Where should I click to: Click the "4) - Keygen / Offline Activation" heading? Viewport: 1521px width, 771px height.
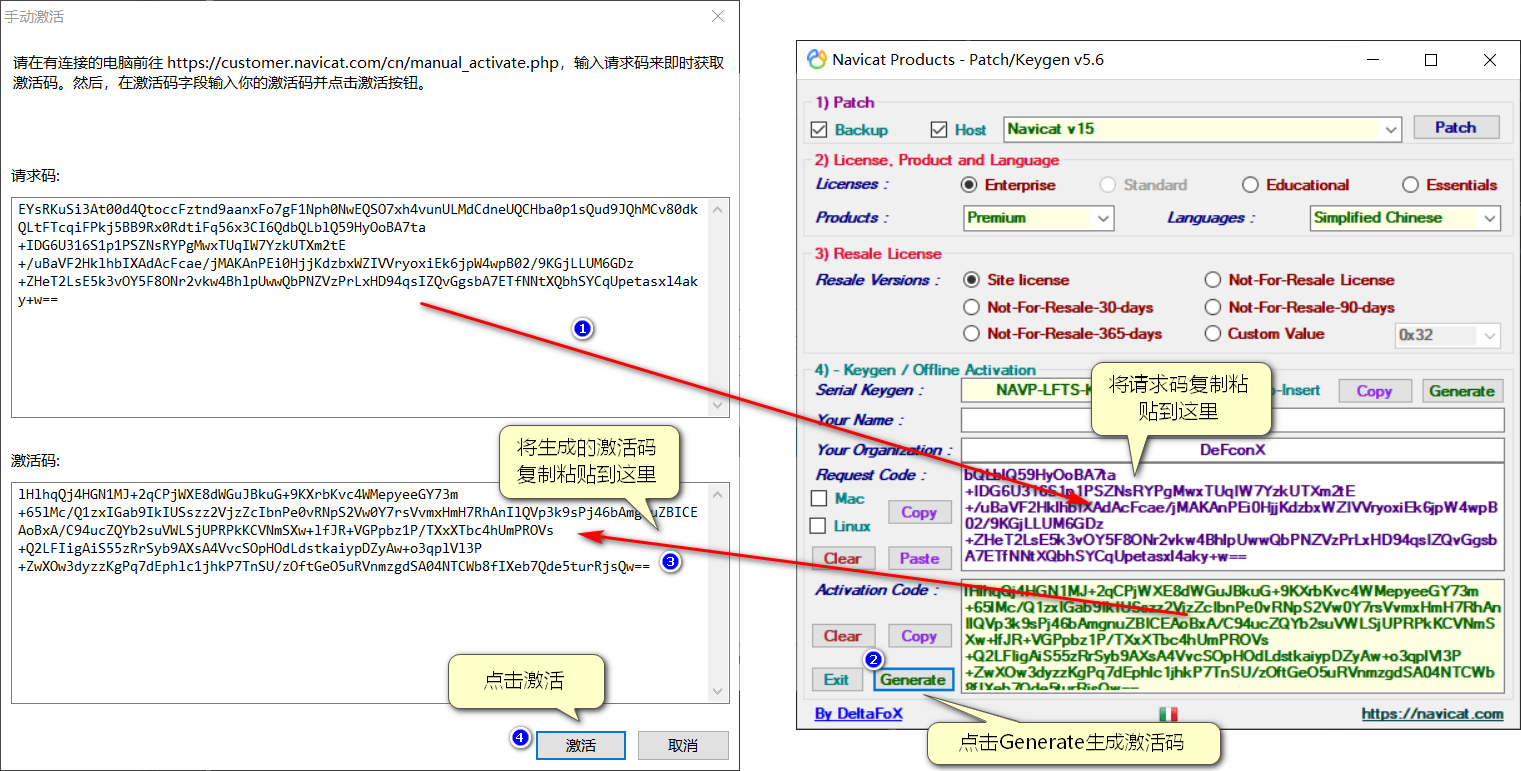tap(925, 370)
